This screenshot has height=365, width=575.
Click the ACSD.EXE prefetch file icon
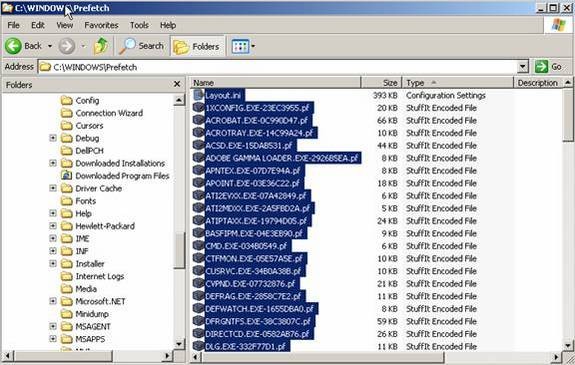coord(198,145)
